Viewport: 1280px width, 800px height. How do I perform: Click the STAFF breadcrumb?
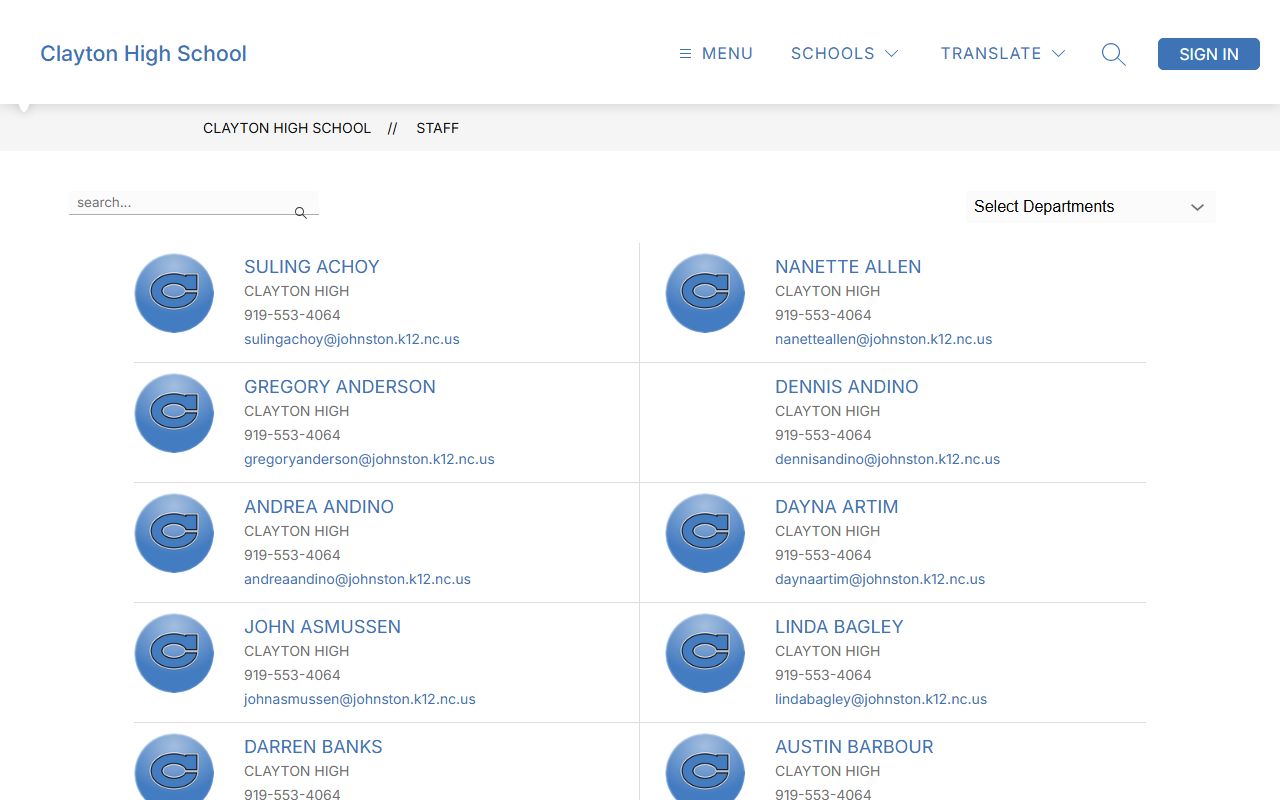(x=438, y=128)
